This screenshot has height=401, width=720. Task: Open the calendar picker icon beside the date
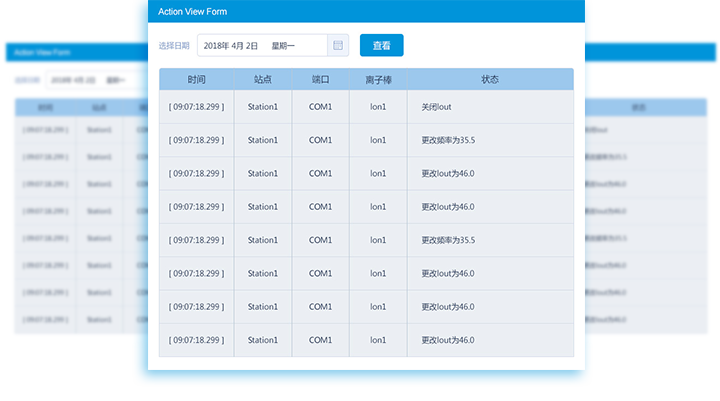(338, 46)
